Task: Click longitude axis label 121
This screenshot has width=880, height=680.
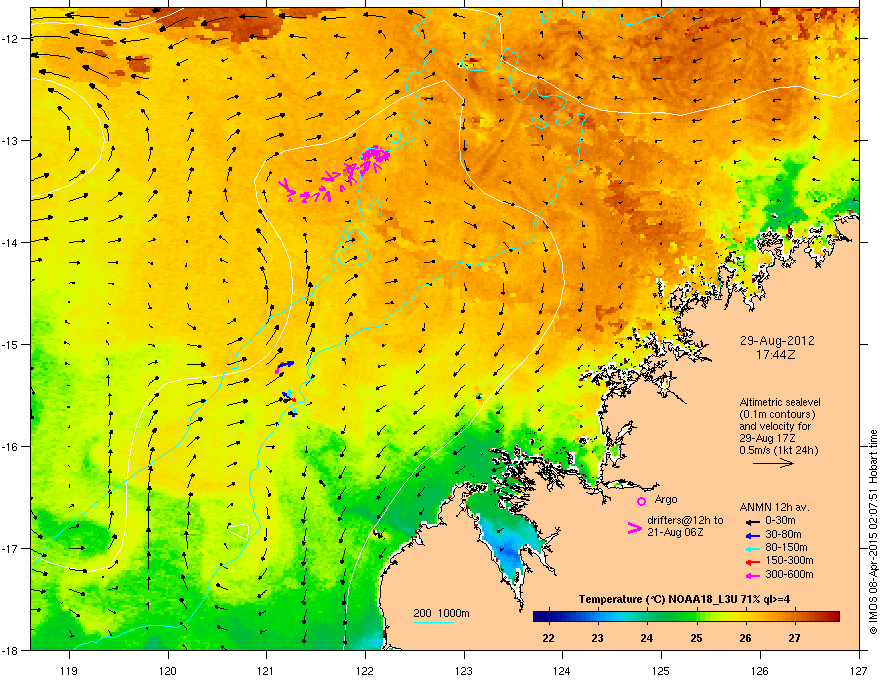Action: click(x=266, y=671)
